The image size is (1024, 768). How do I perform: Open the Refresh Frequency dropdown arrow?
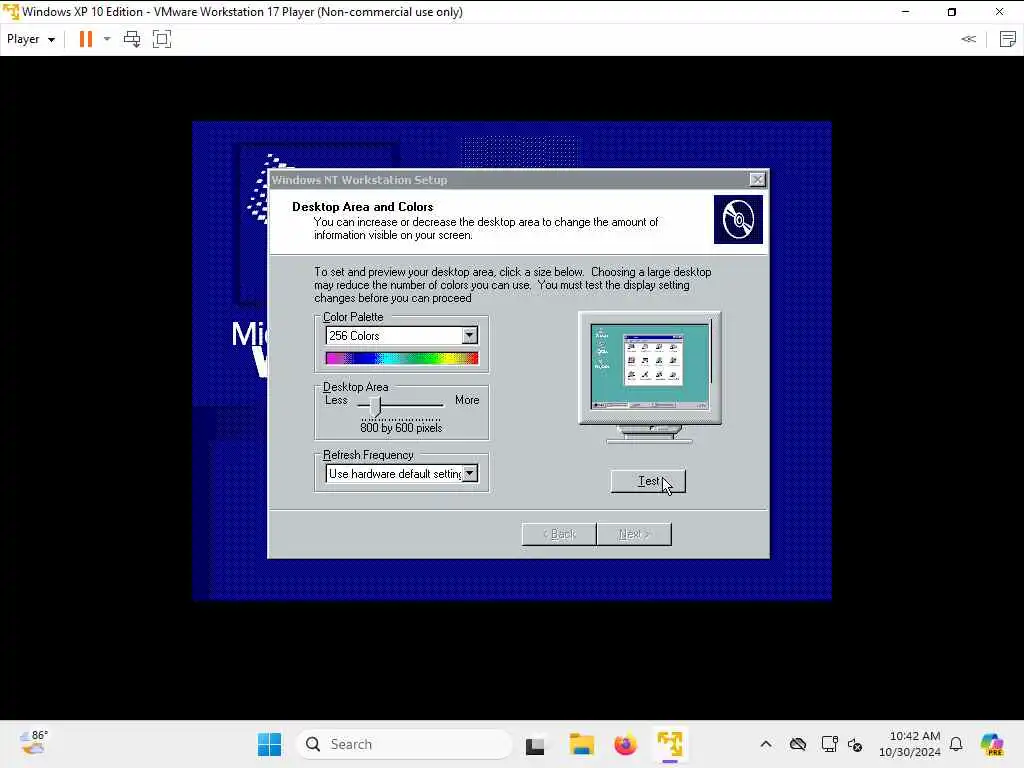470,473
